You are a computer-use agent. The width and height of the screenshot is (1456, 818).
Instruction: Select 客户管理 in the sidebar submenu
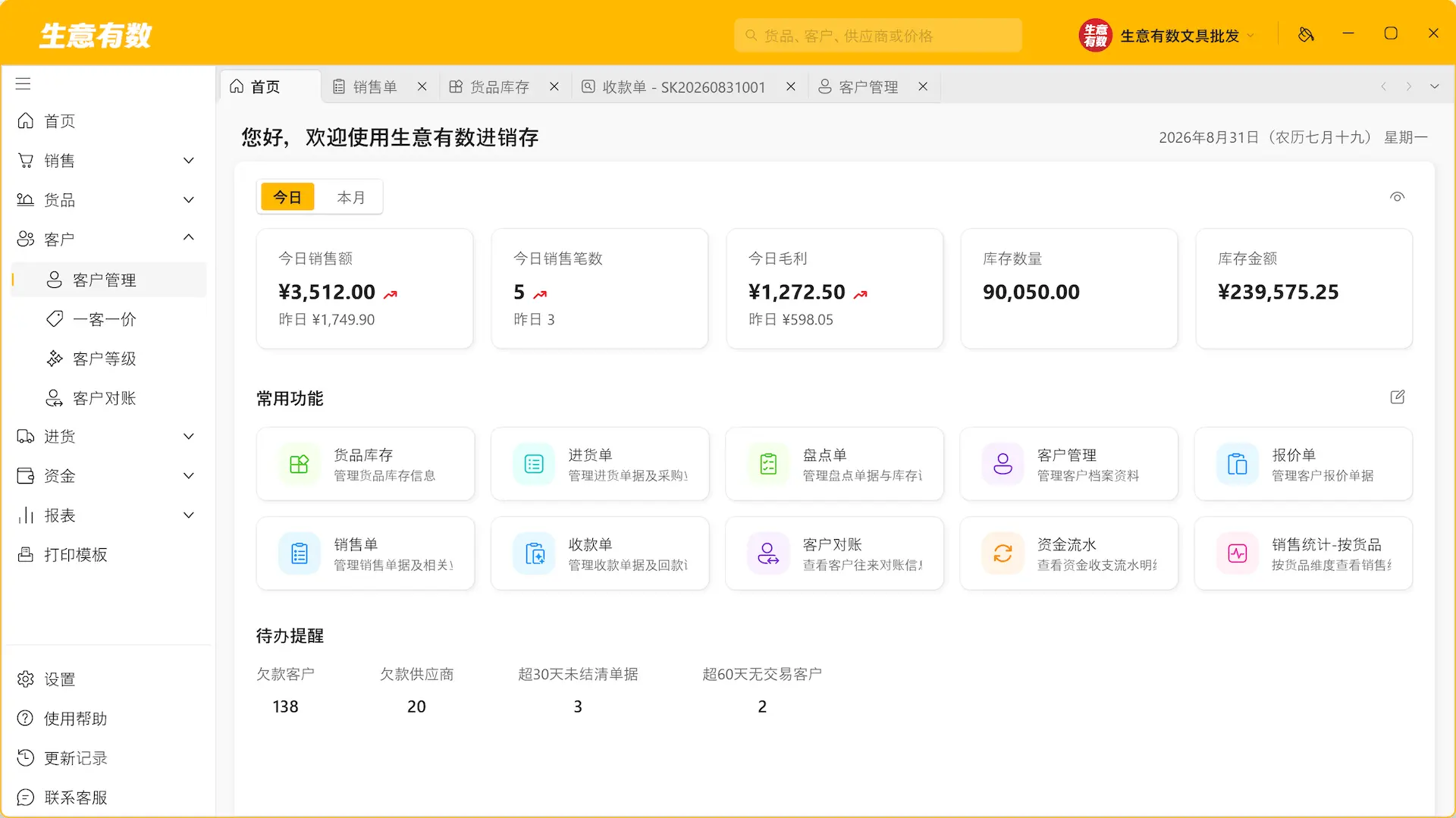[108, 280]
